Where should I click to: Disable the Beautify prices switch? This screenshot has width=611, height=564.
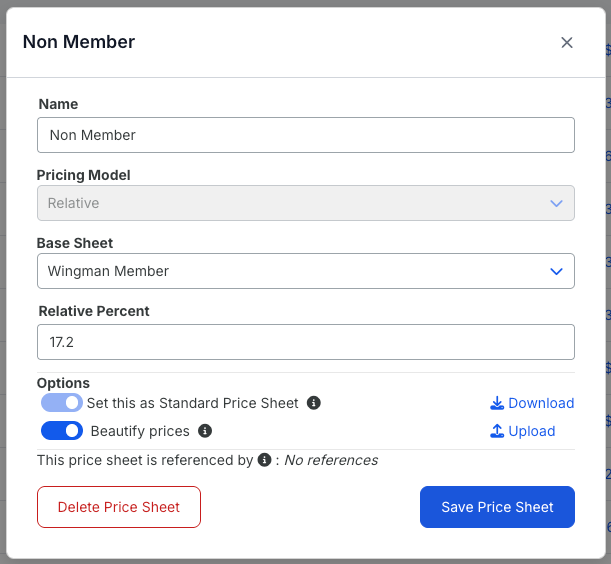(x=62, y=431)
